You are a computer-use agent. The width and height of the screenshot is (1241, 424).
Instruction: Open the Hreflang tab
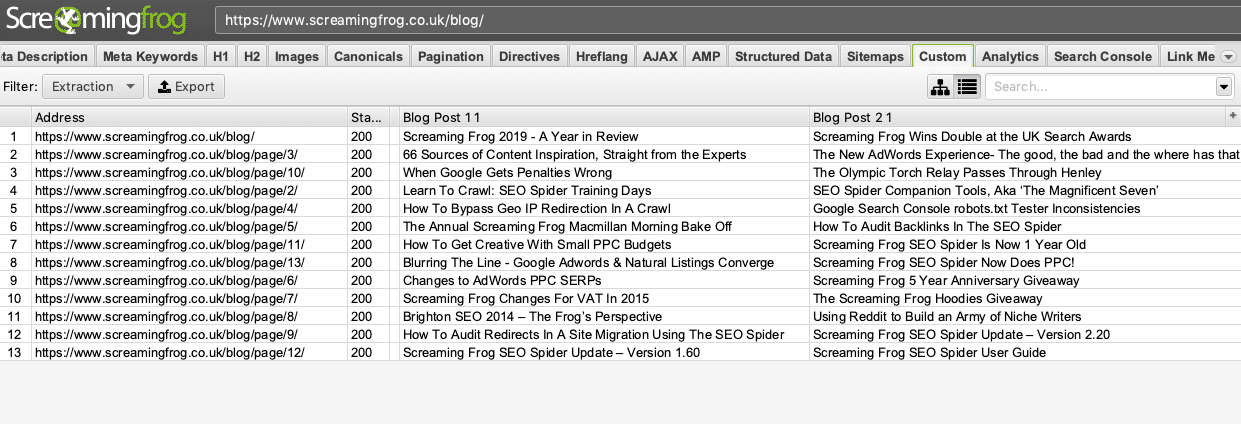(x=602, y=57)
